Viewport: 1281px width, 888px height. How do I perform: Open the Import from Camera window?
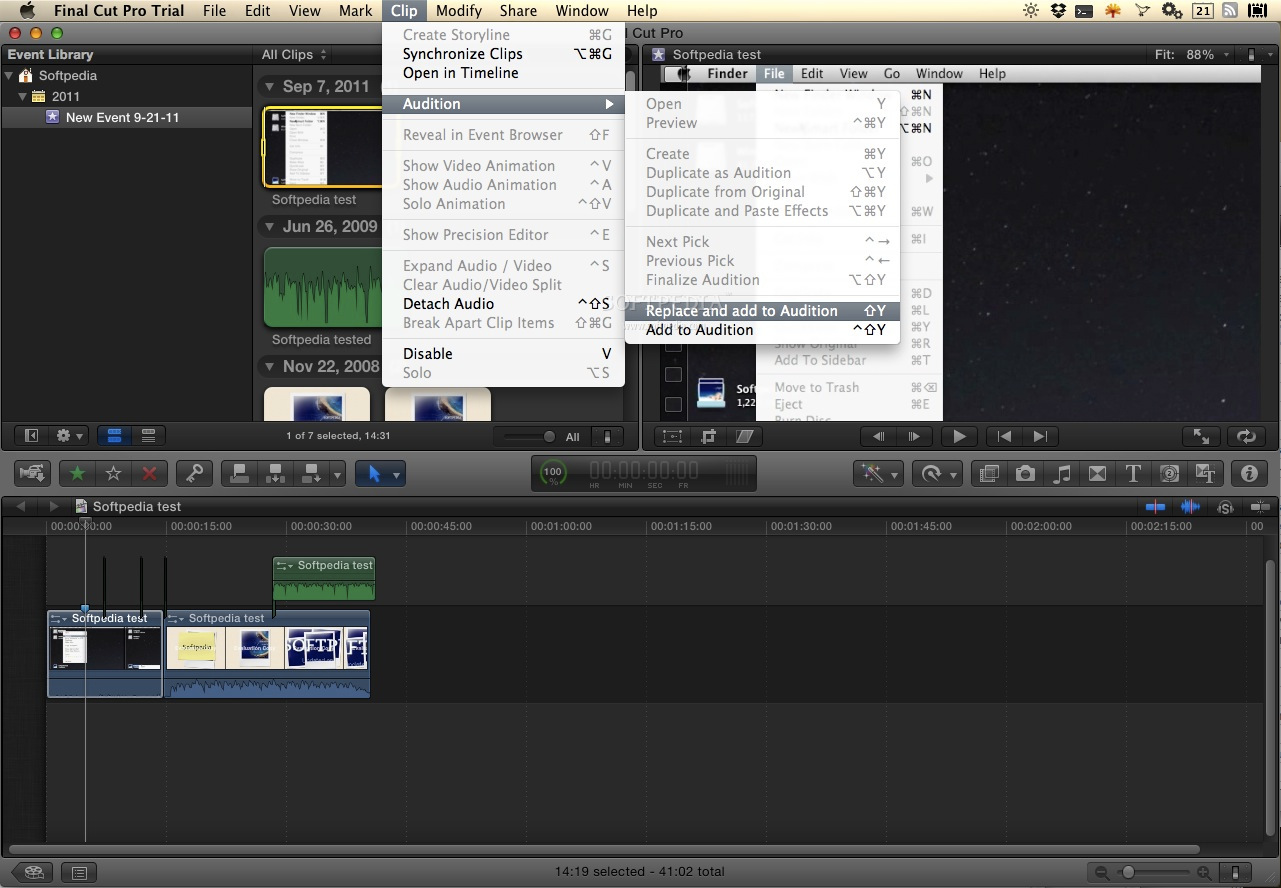click(x=32, y=472)
